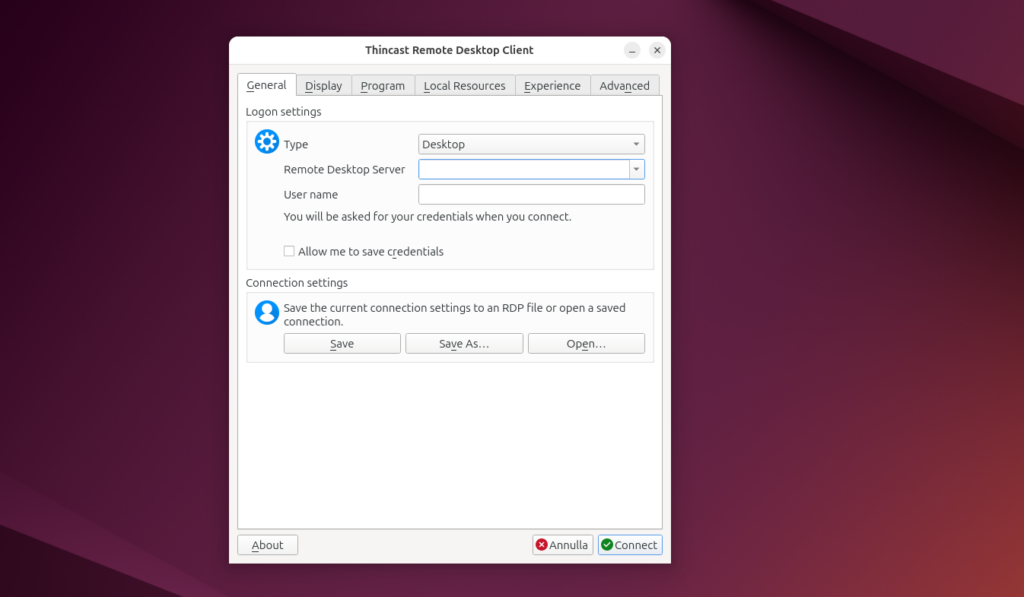Open the Local Resources tab

click(x=464, y=85)
